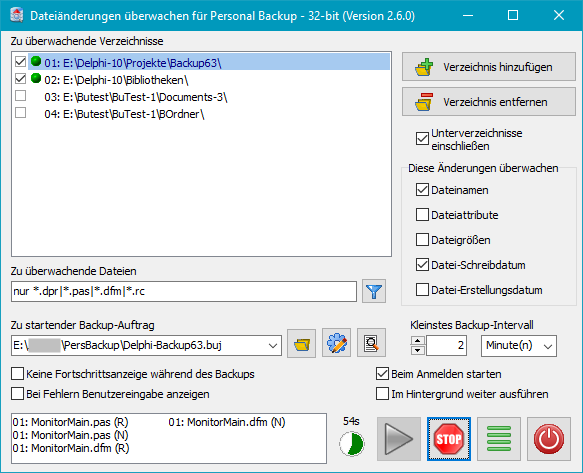Maximize the Personal Backup monitor window
583x473 pixels.
point(513,16)
